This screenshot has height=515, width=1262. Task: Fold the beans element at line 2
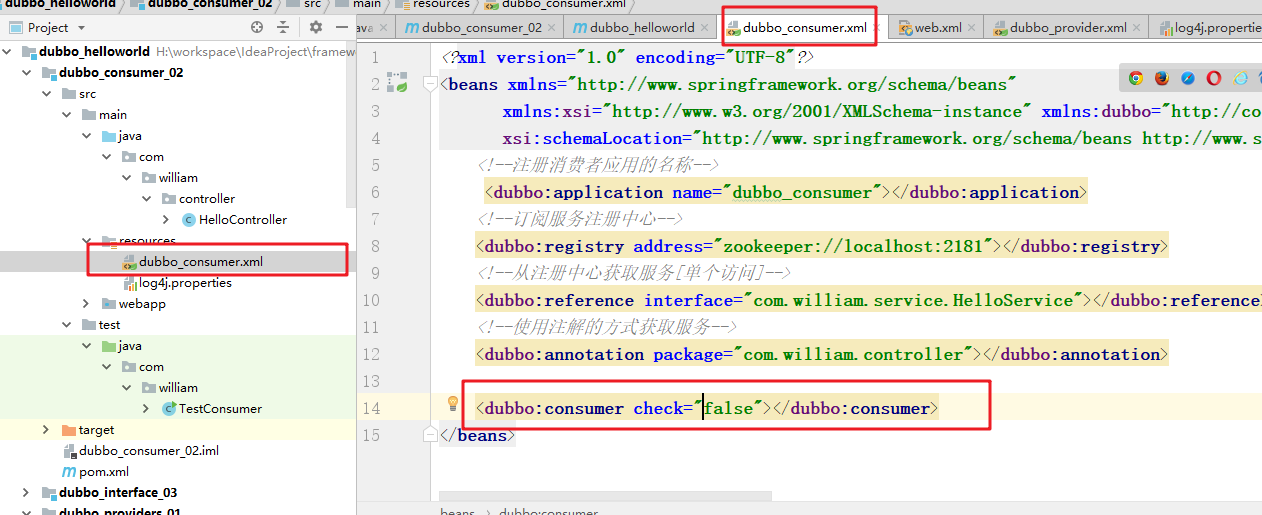tap(430, 83)
